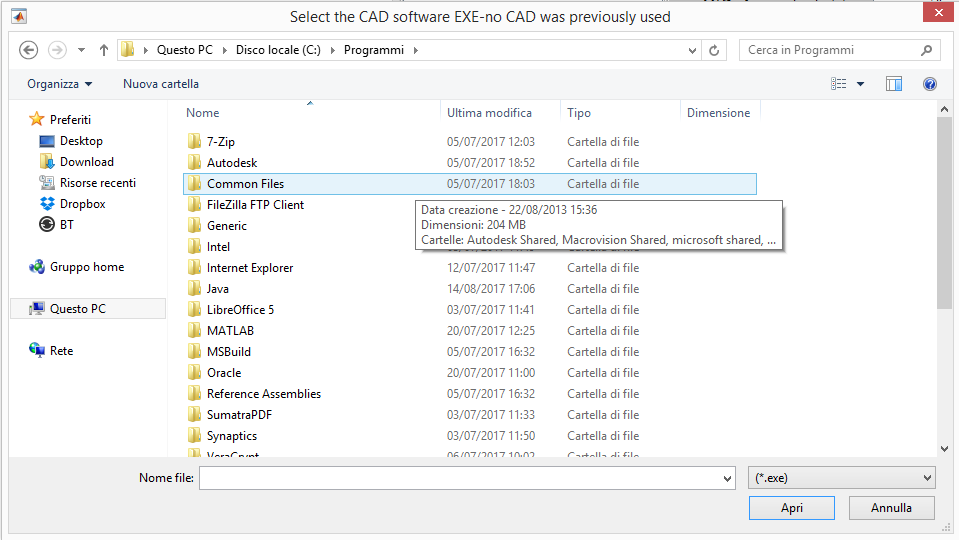Image resolution: width=959 pixels, height=540 pixels.
Task: Open Desktop in the navigation pane
Action: [71, 141]
